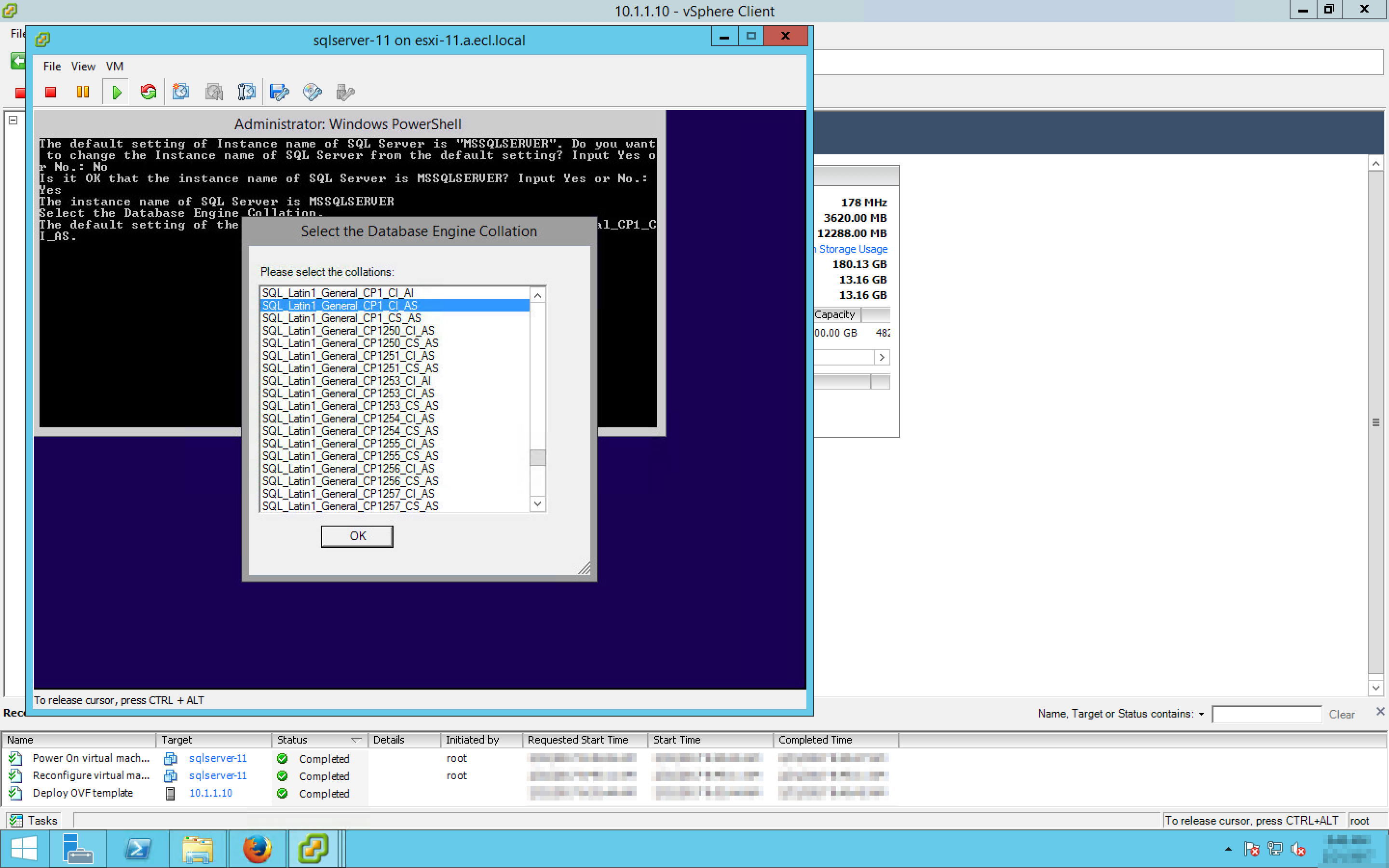The height and width of the screenshot is (868, 1389).
Task: Click the Take Snapshot icon
Action: [181, 92]
